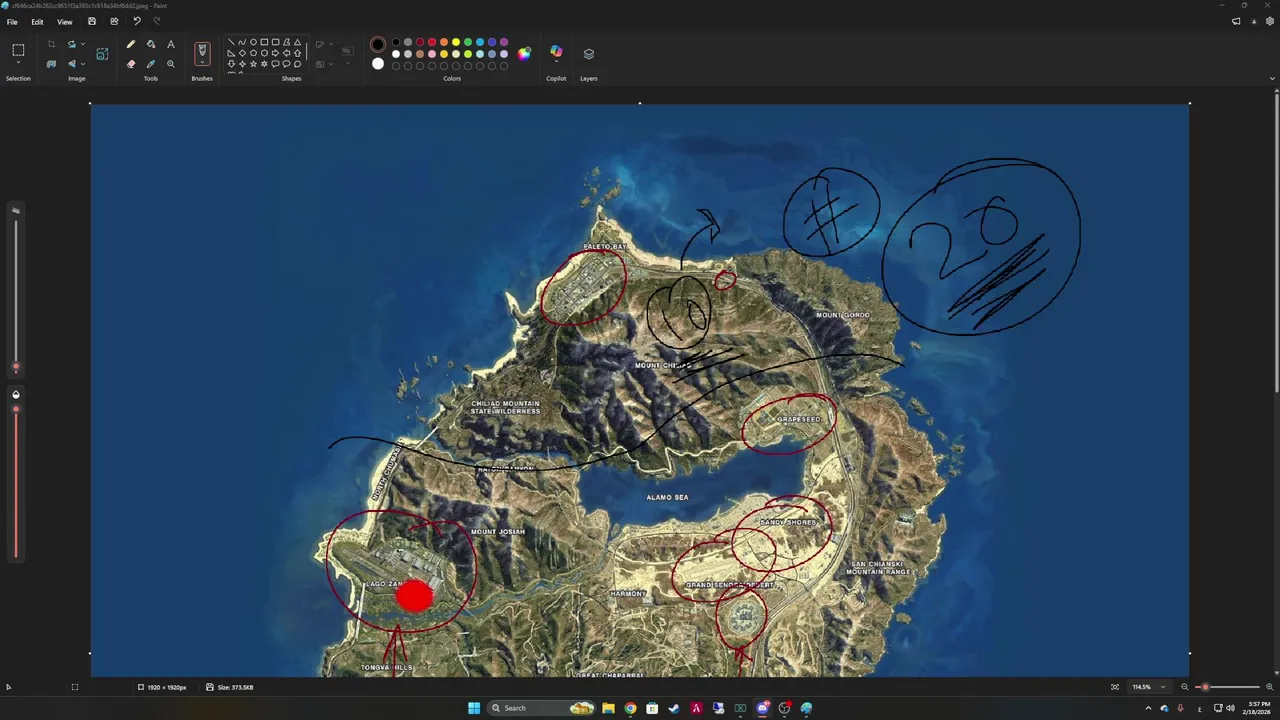The width and height of the screenshot is (1280, 720).
Task: Select the Rectangle shape
Action: click(264, 43)
